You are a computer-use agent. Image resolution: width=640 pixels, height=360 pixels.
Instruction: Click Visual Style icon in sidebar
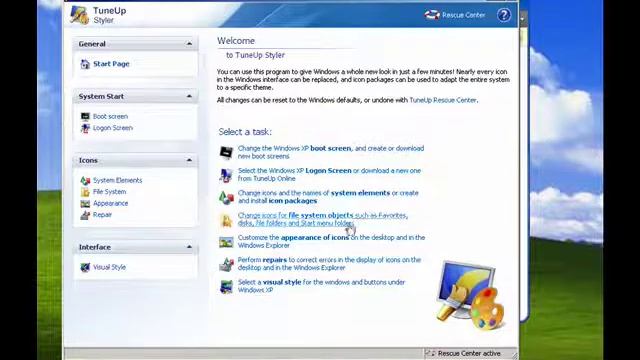click(85, 267)
